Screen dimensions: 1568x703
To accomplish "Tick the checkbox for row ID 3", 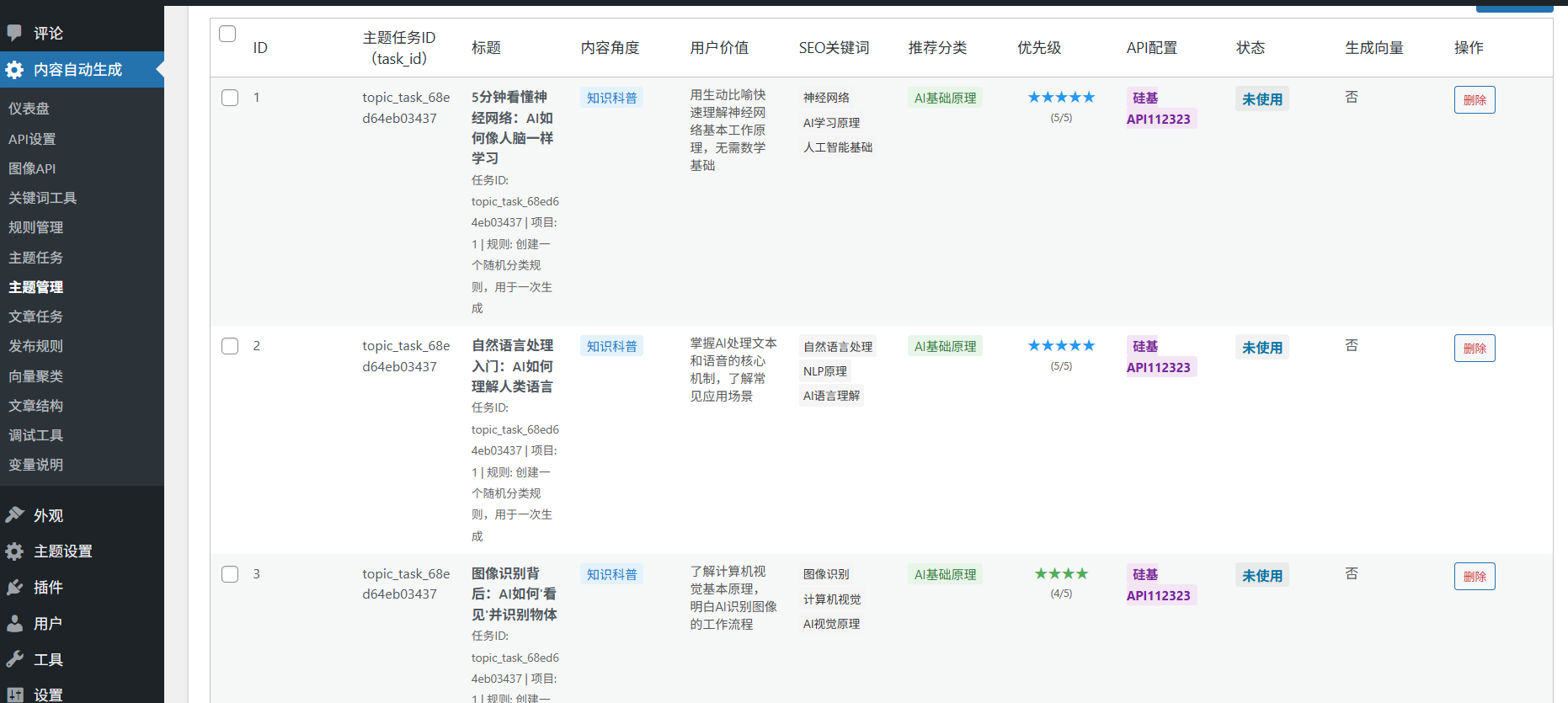I will click(x=230, y=574).
